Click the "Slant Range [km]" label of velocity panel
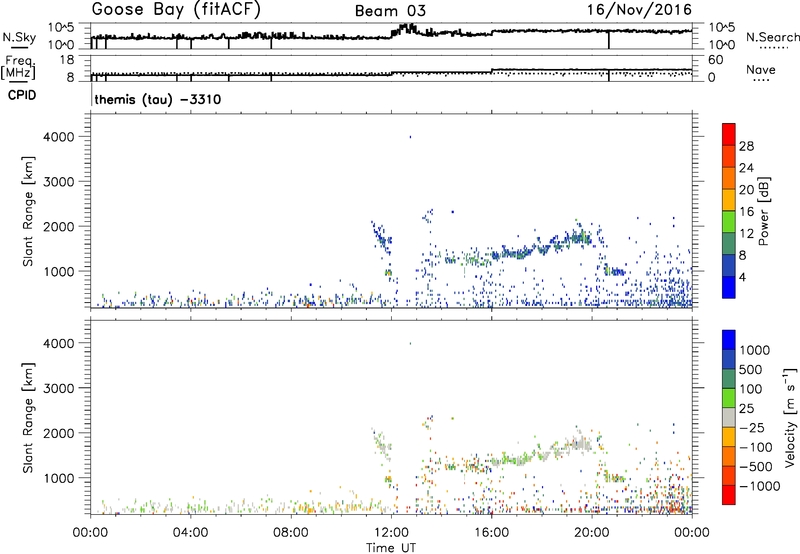800x554 pixels. [28, 418]
